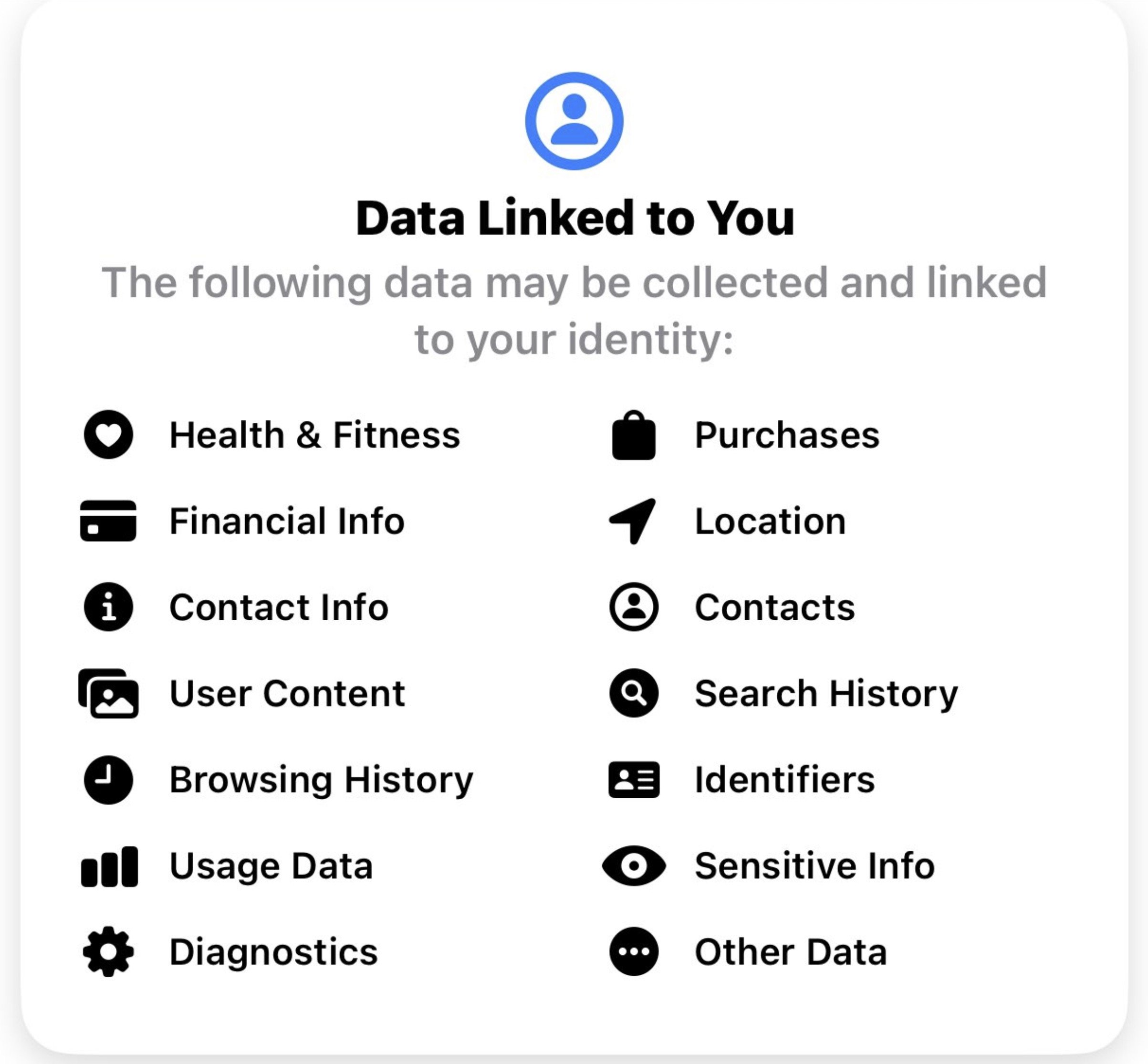Screen dimensions: 1148x1064
Task: Click the 'Browsing History' label
Action: point(321,780)
